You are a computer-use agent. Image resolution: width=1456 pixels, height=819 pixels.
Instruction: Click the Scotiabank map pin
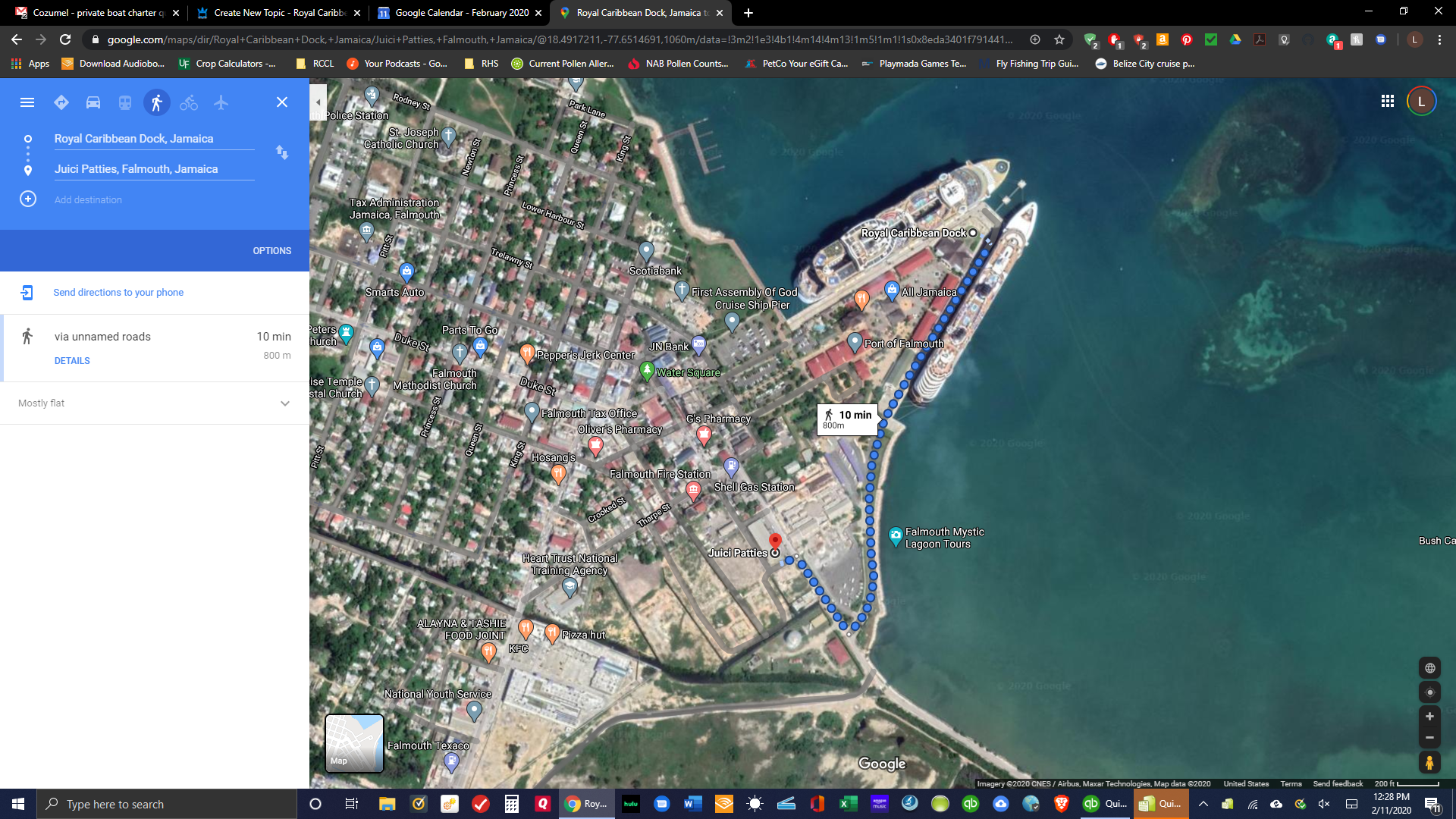click(646, 250)
